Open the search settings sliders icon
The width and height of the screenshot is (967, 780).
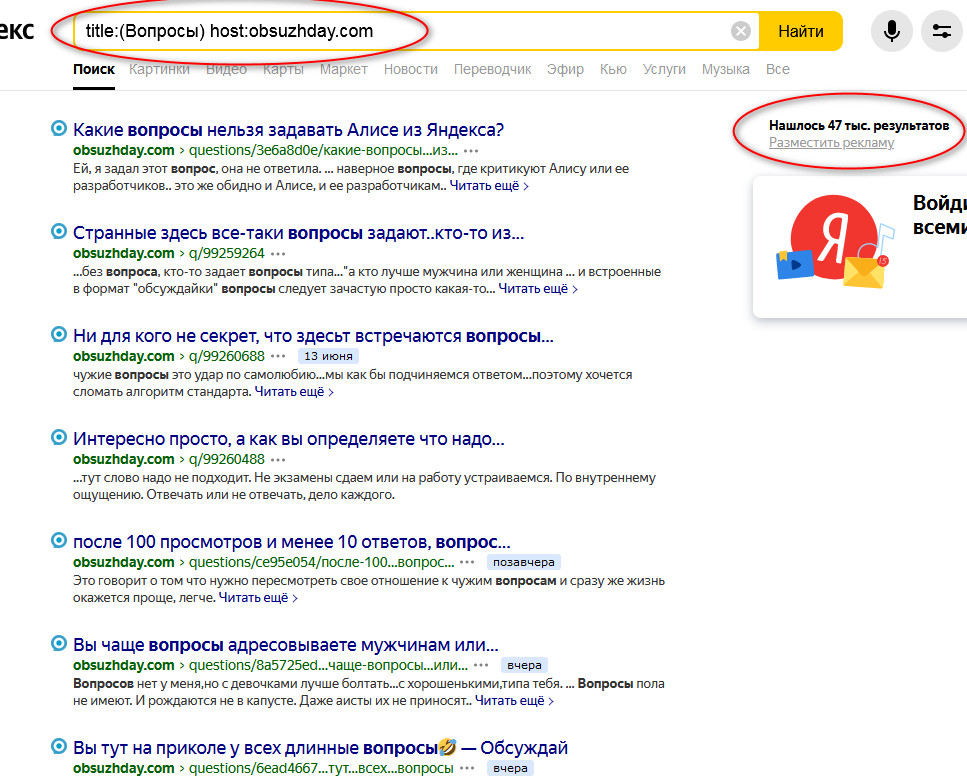942,31
